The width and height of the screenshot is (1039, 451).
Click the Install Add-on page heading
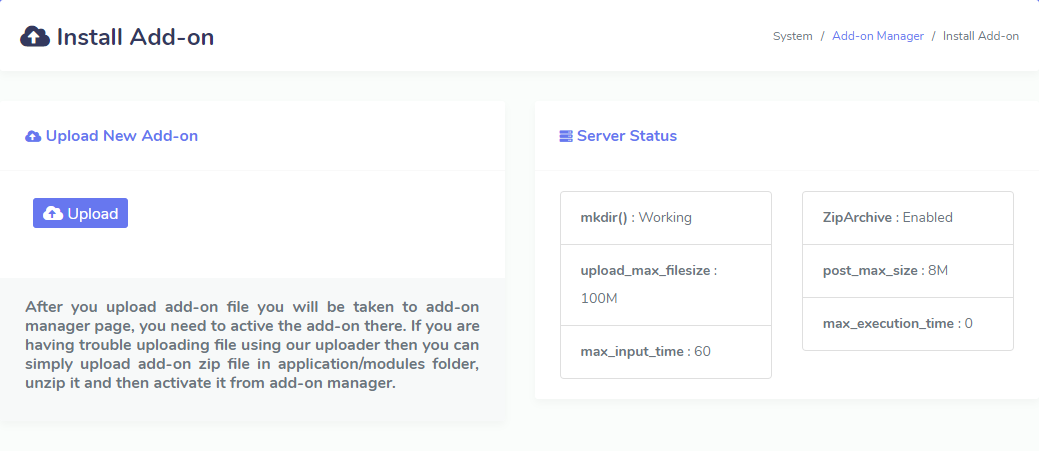[x=135, y=37]
